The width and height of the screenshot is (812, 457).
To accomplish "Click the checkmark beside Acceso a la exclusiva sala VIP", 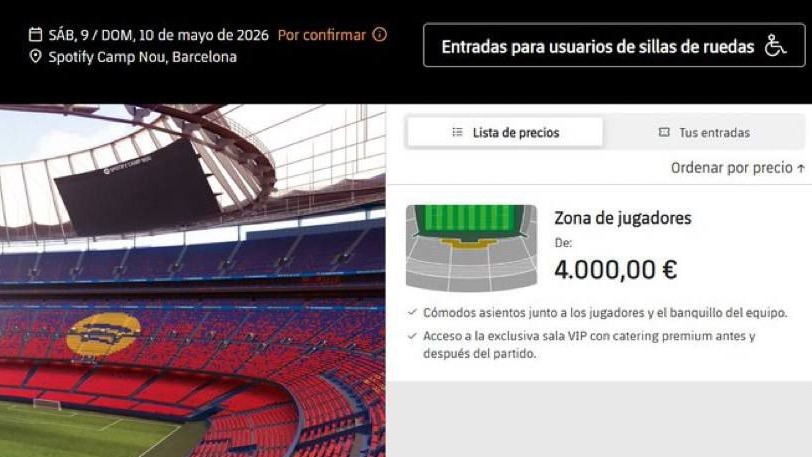I will pos(412,336).
